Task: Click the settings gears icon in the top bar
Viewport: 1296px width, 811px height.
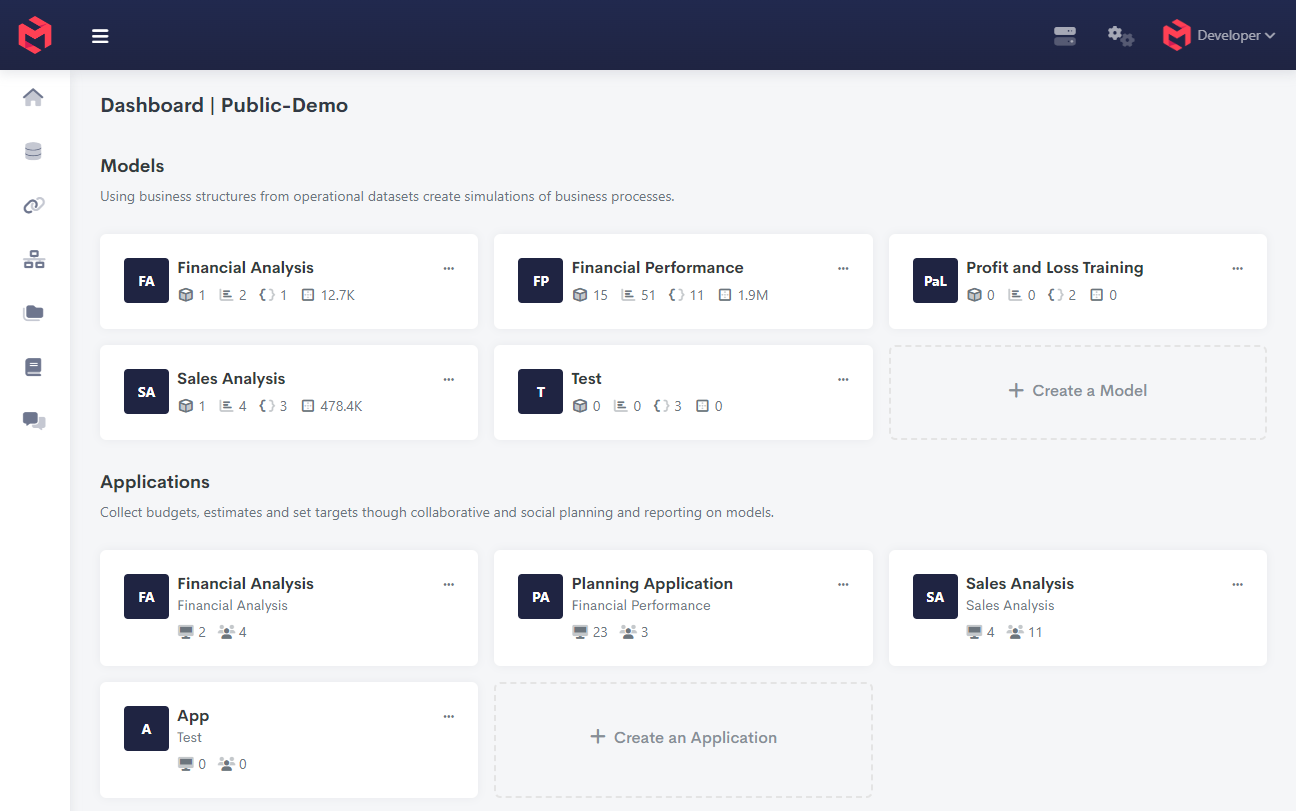Action: pyautogui.click(x=1120, y=36)
